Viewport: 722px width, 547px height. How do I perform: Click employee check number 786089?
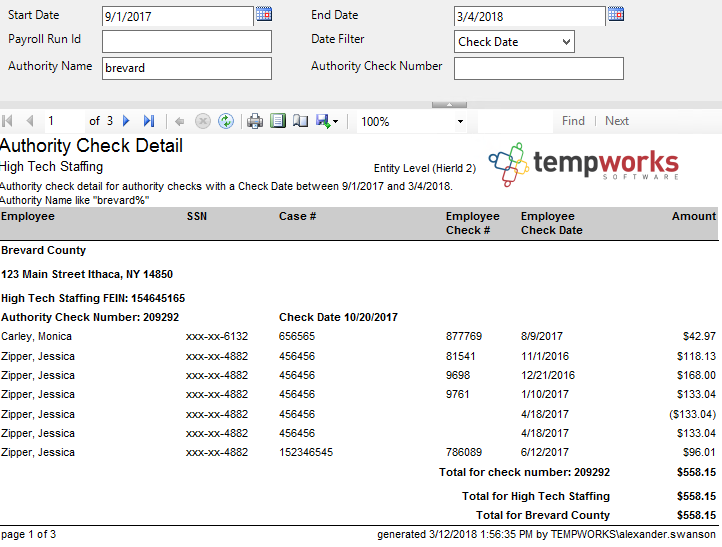coord(464,452)
